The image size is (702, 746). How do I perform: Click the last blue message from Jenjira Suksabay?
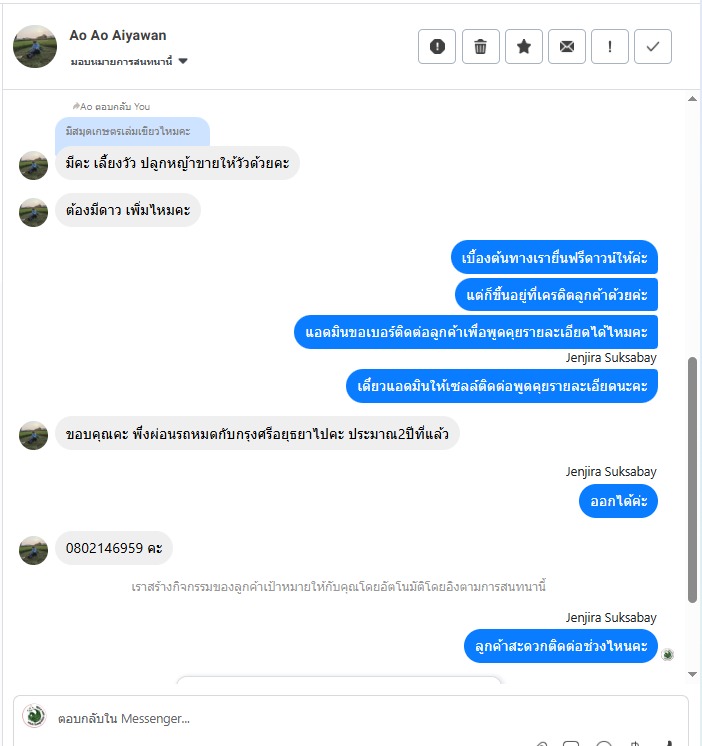(561, 646)
